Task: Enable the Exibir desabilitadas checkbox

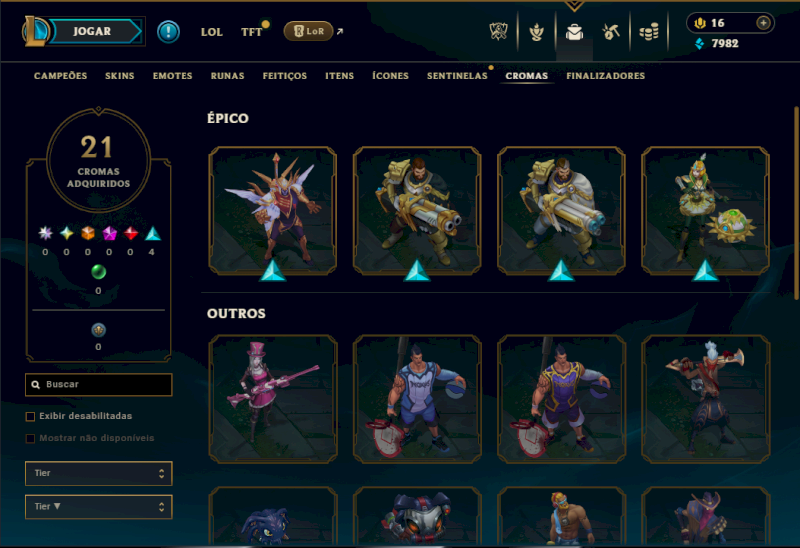Action: (30, 416)
